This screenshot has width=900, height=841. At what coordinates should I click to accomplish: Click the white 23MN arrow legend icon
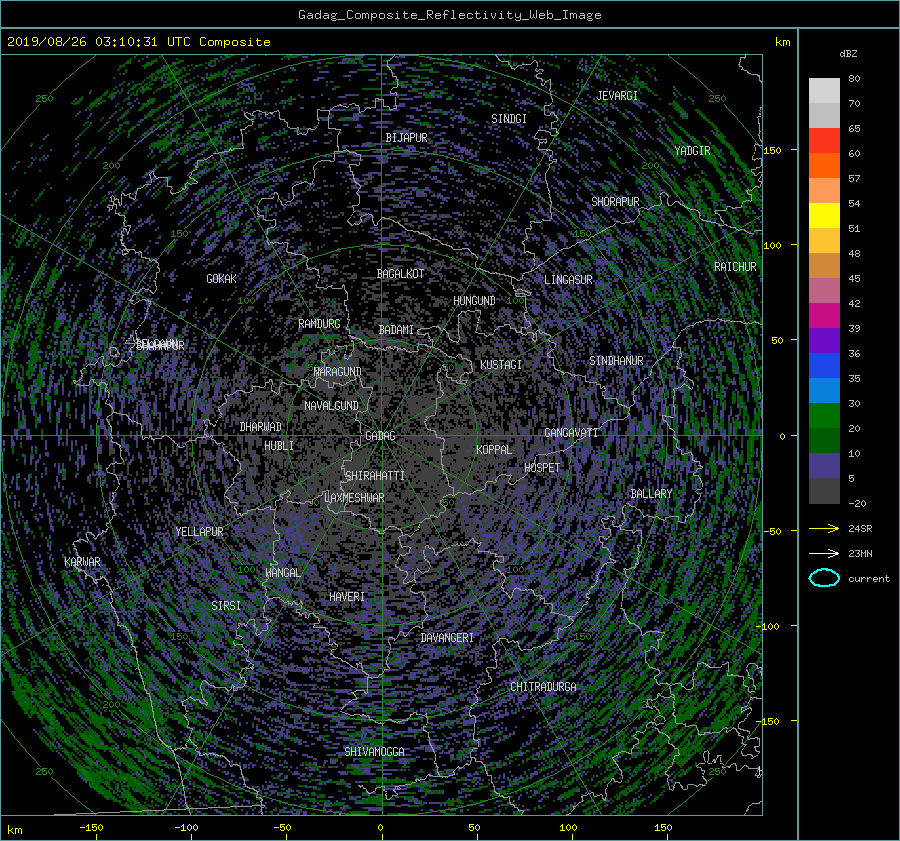[824, 553]
